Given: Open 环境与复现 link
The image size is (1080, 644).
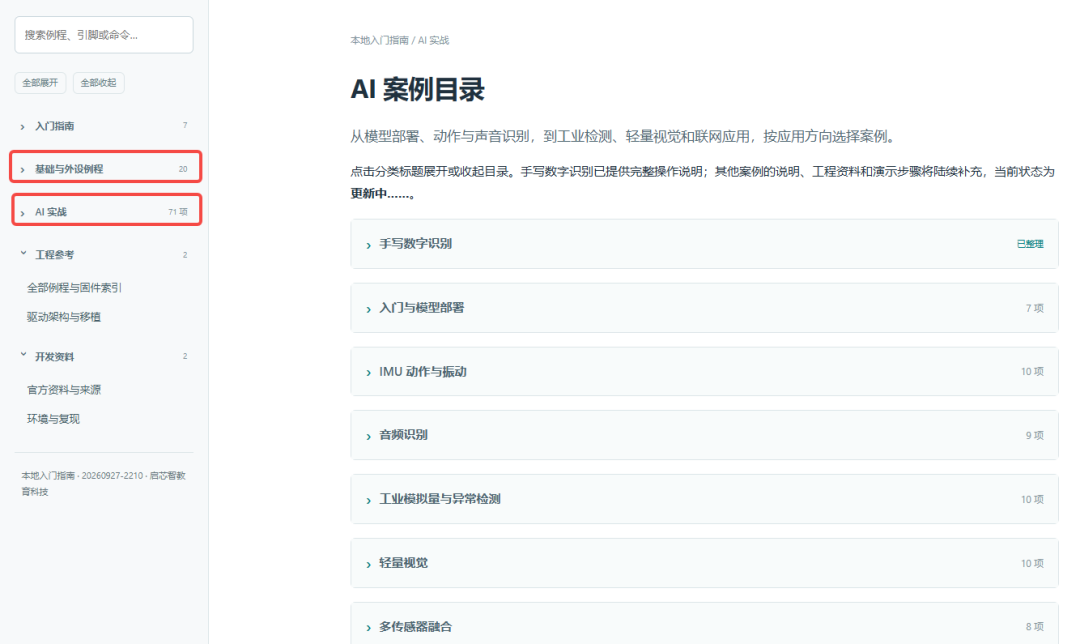Looking at the screenshot, I should 54,419.
